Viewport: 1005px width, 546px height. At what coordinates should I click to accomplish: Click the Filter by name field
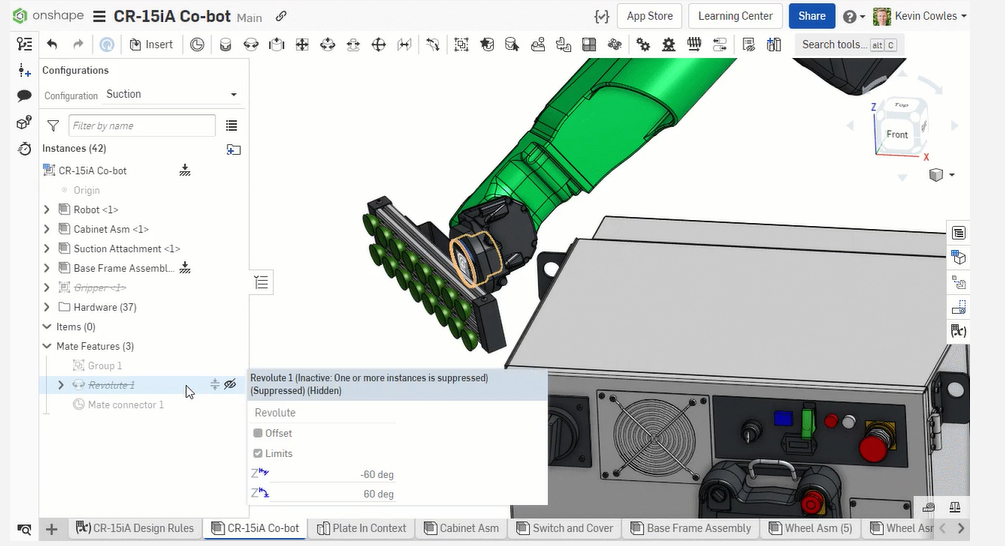pos(142,126)
